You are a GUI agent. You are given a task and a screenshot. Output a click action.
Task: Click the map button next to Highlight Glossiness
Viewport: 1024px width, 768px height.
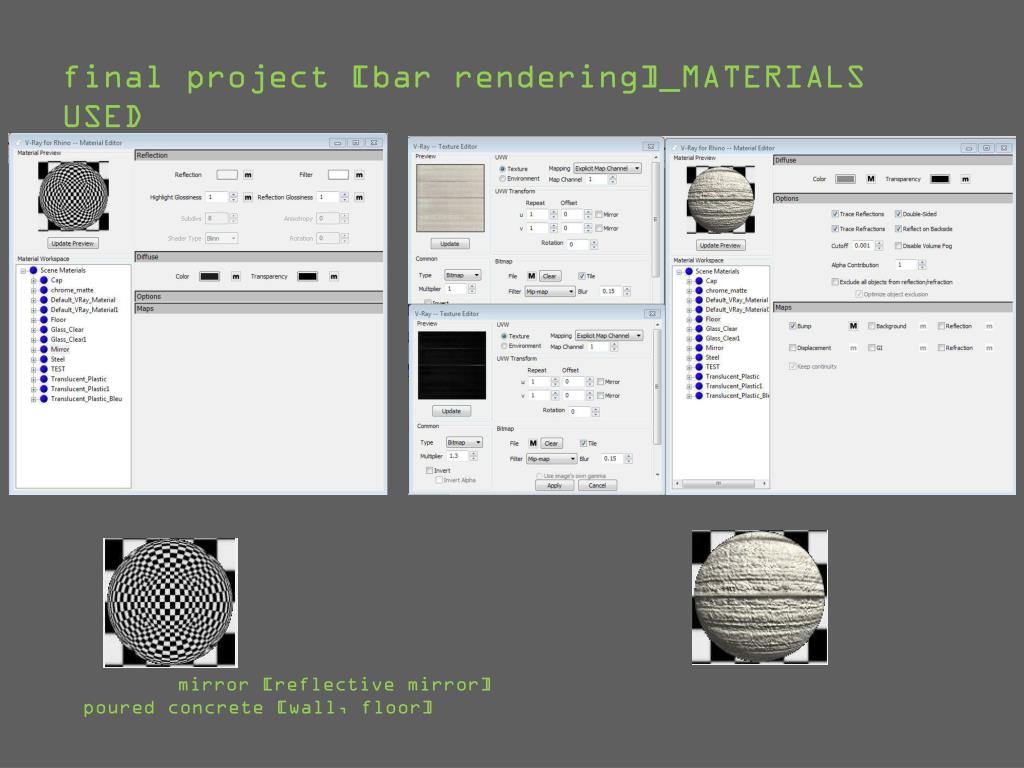(x=248, y=197)
